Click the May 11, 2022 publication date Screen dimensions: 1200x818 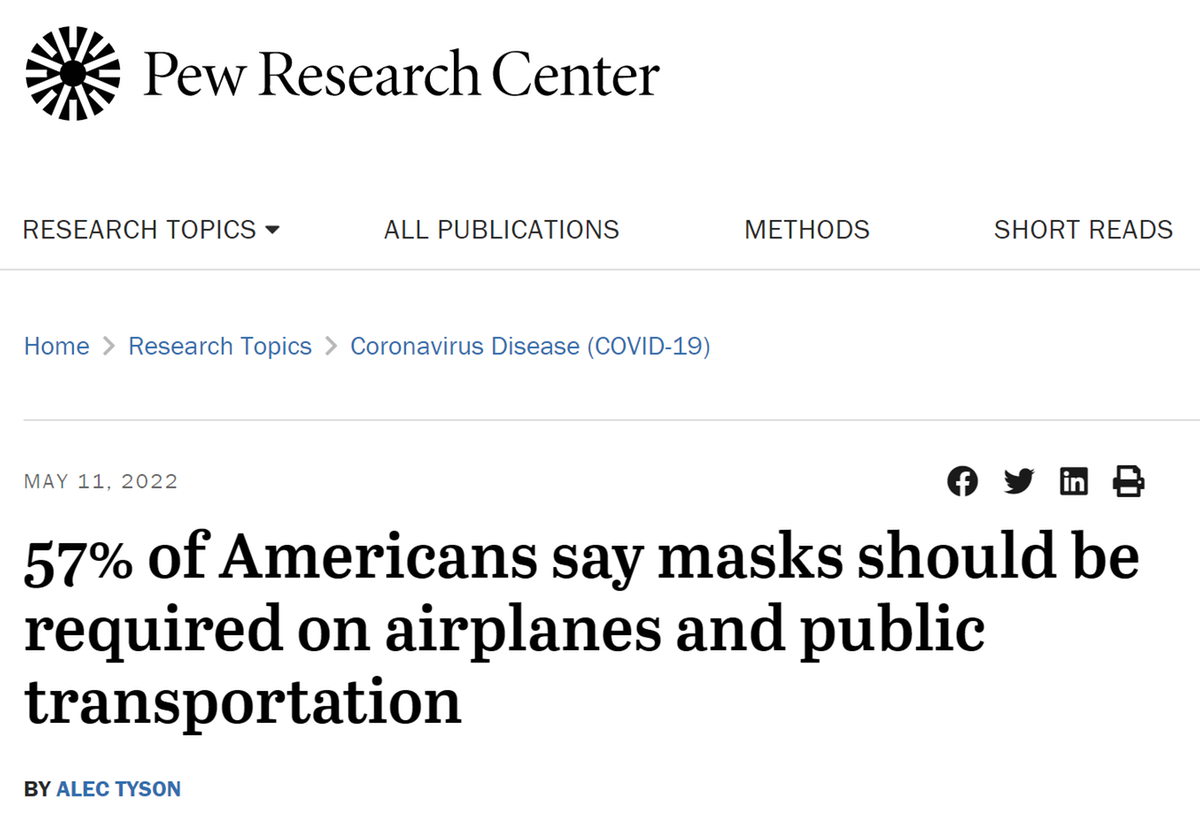[x=100, y=482]
